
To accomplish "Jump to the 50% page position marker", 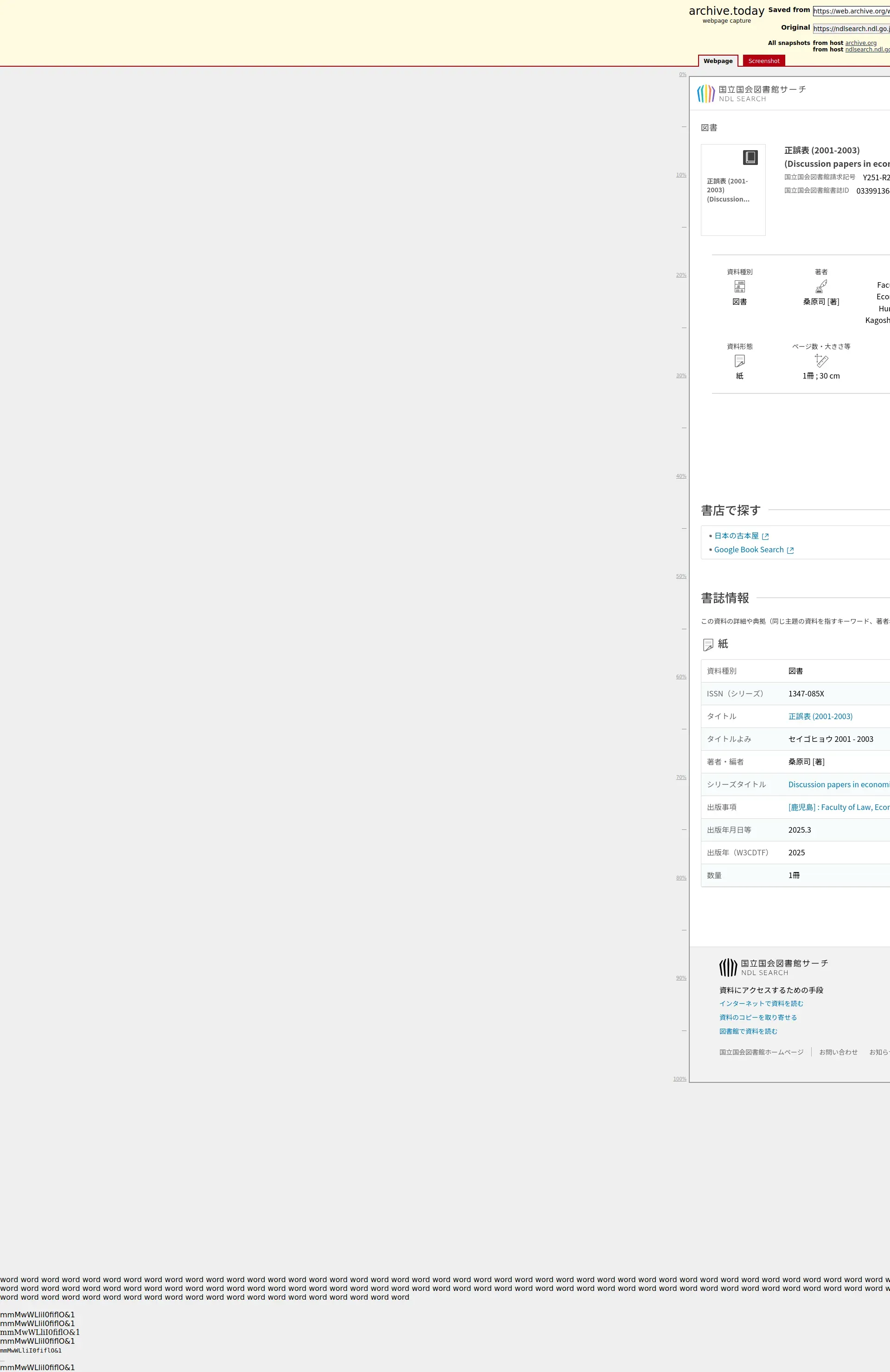I will click(x=681, y=576).
